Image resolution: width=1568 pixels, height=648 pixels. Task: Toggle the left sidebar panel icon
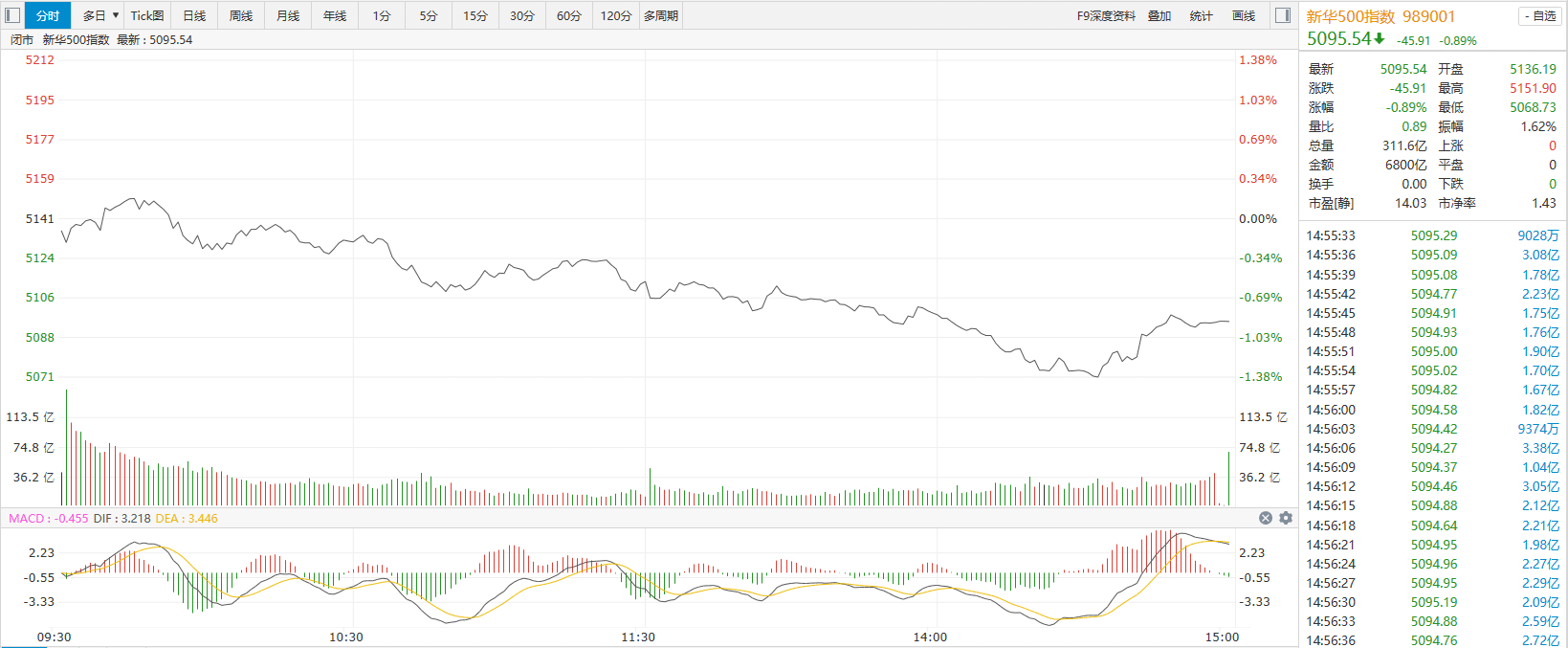click(12, 15)
